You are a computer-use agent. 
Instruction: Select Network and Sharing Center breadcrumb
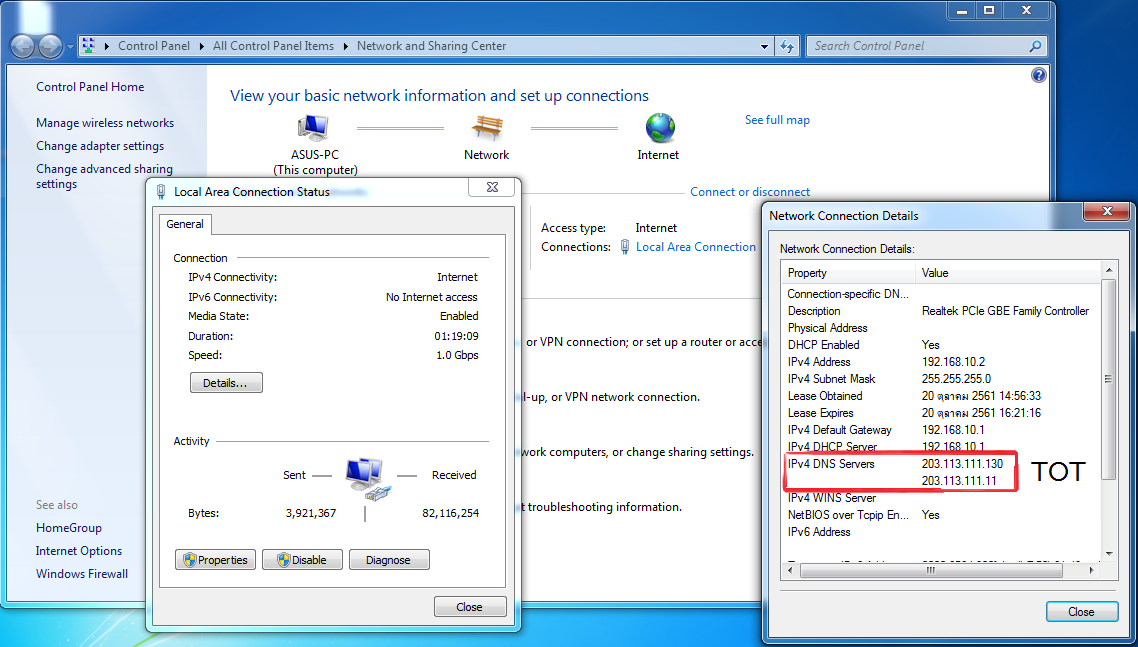pyautogui.click(x=431, y=46)
